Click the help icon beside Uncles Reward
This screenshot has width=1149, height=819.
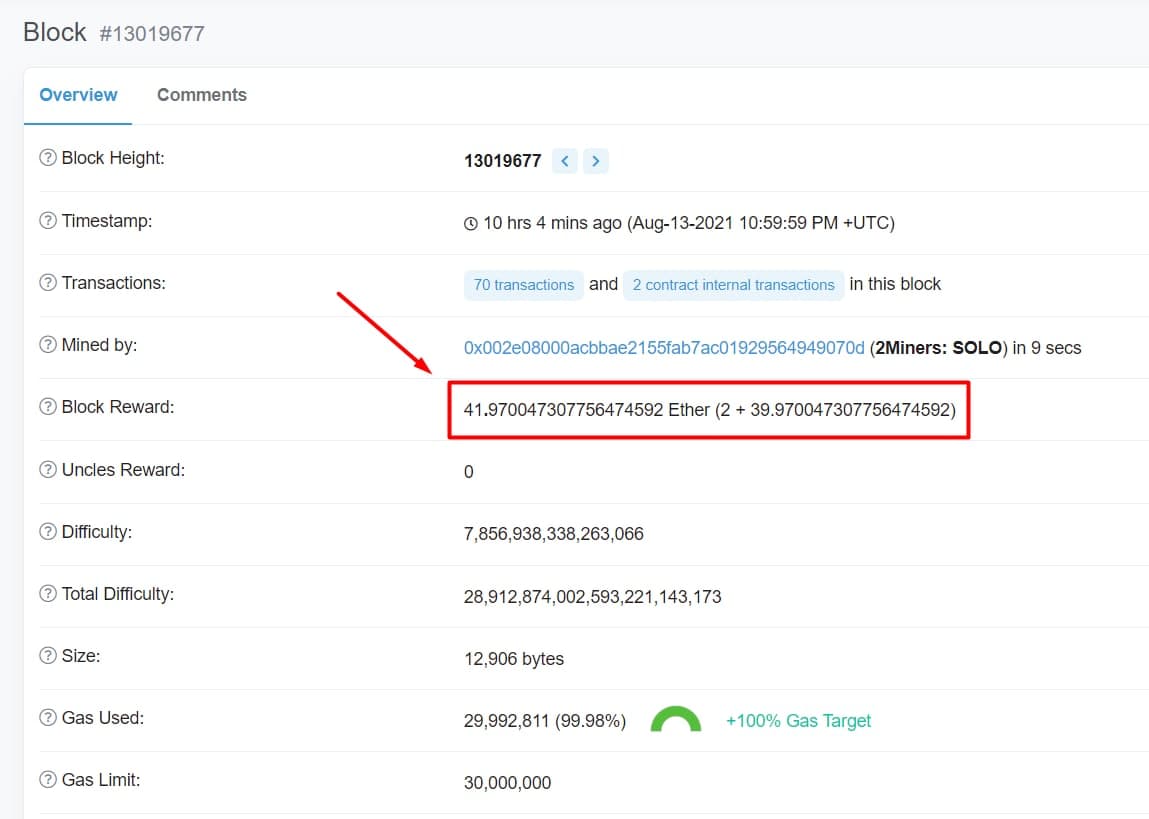tap(47, 469)
